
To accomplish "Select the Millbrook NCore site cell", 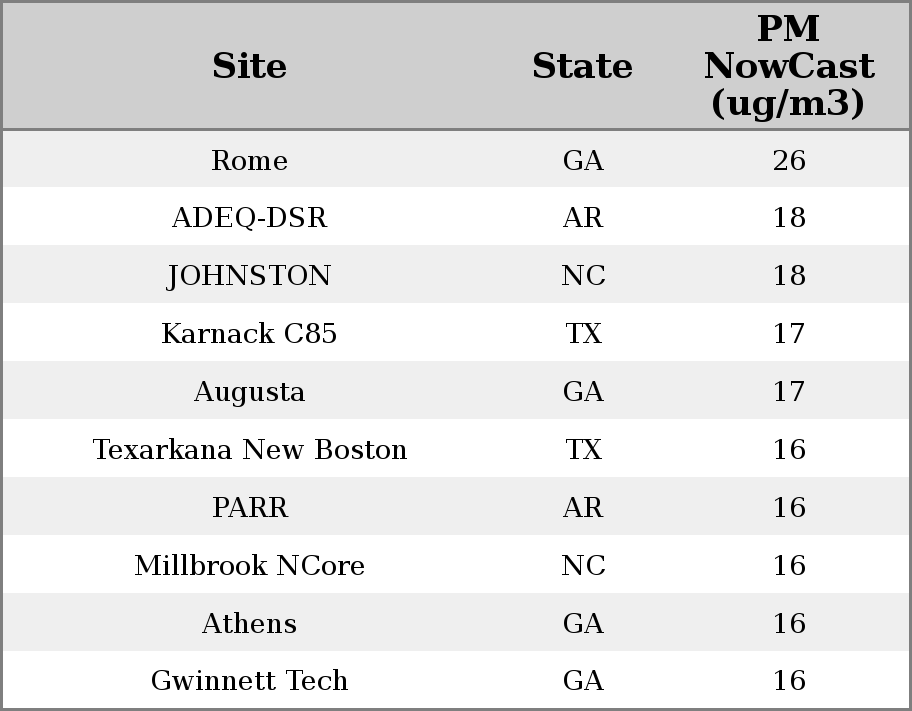I will pyautogui.click(x=249, y=566).
